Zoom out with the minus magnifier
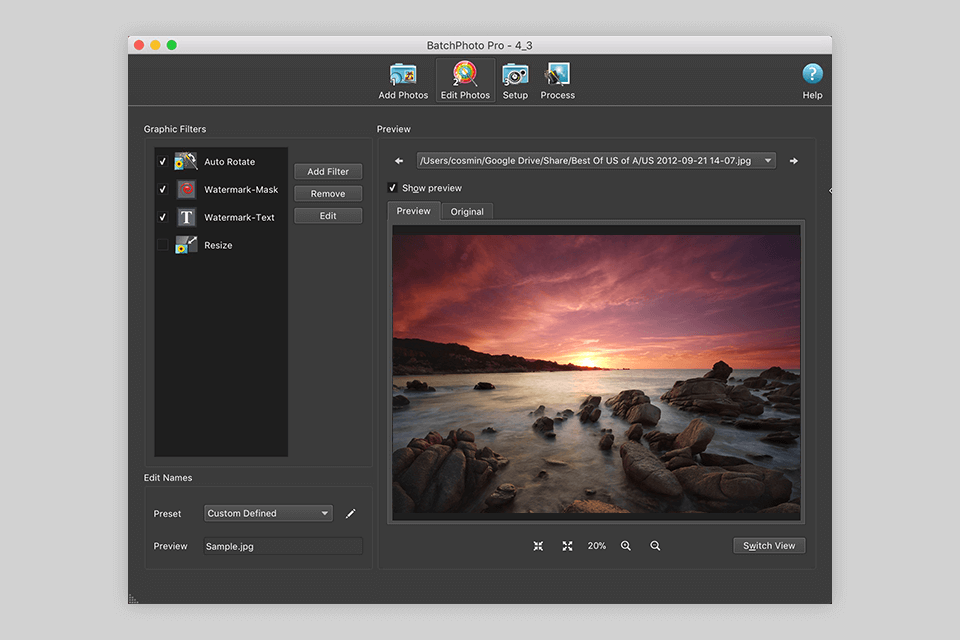The width and height of the screenshot is (960, 640). coord(655,546)
